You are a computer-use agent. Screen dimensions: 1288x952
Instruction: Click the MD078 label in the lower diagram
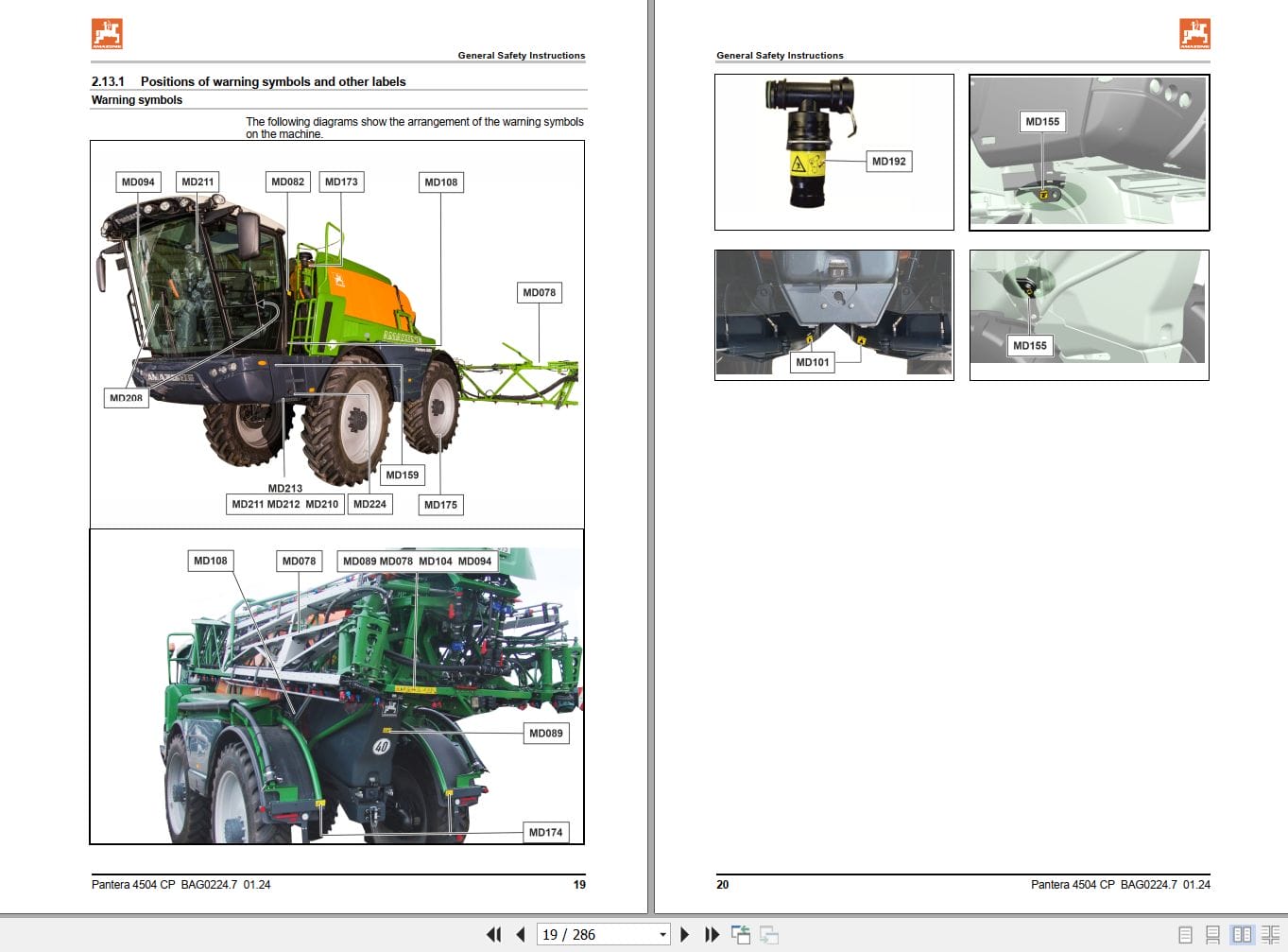[x=300, y=561]
